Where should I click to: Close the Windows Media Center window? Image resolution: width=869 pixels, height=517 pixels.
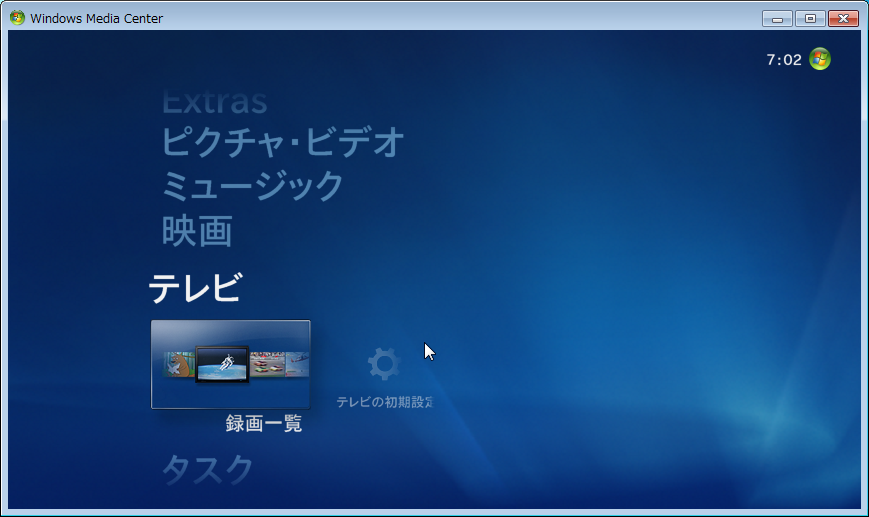[x=843, y=19]
